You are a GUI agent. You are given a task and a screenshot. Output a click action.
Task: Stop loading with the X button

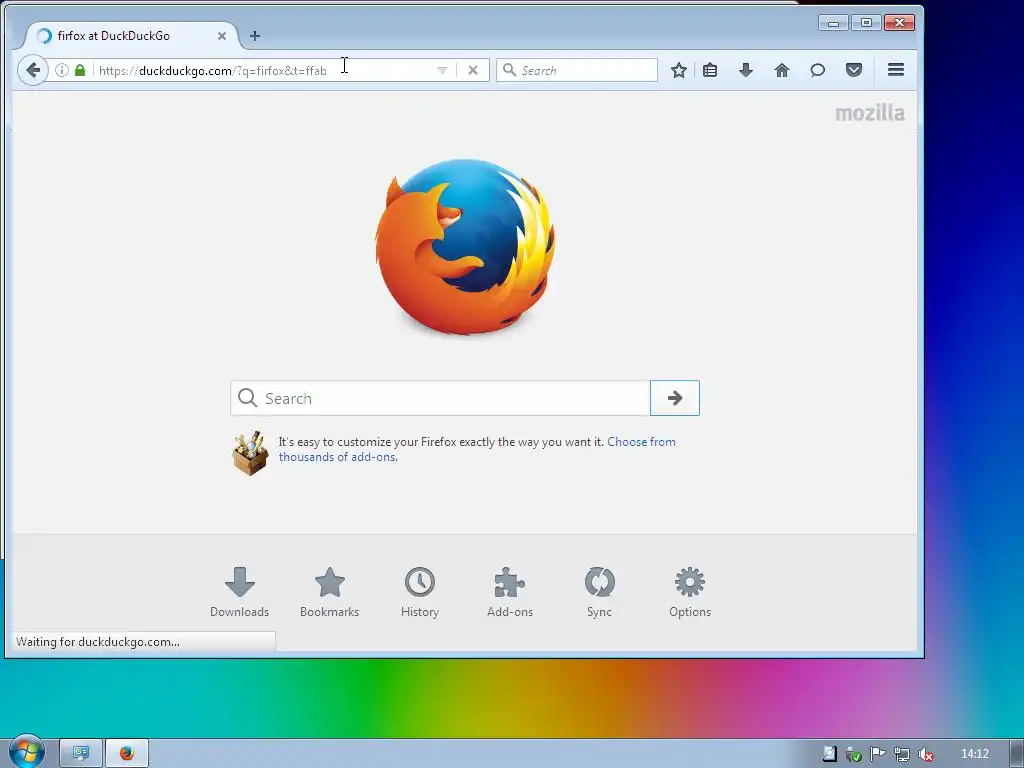point(473,70)
